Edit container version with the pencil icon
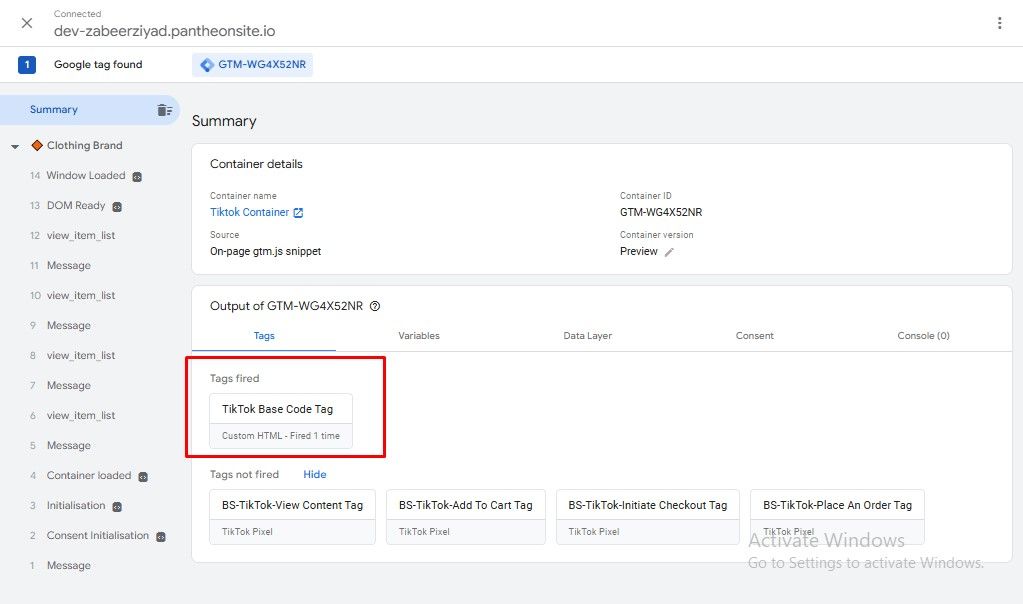Screen dimensions: 1023x604 pos(669,252)
